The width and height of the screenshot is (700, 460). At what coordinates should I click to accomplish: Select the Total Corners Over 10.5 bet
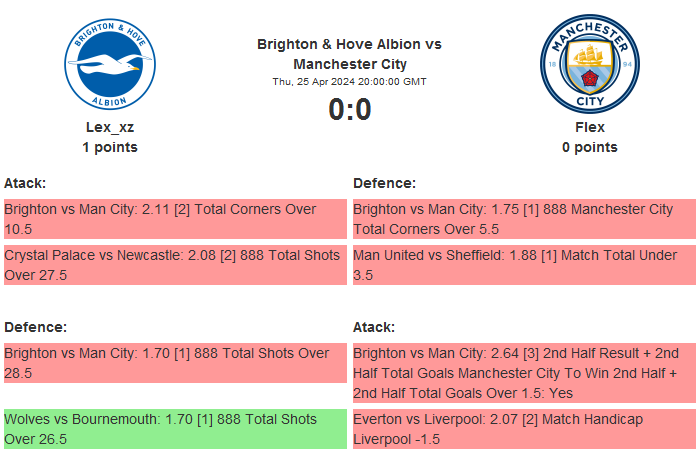tap(175, 219)
